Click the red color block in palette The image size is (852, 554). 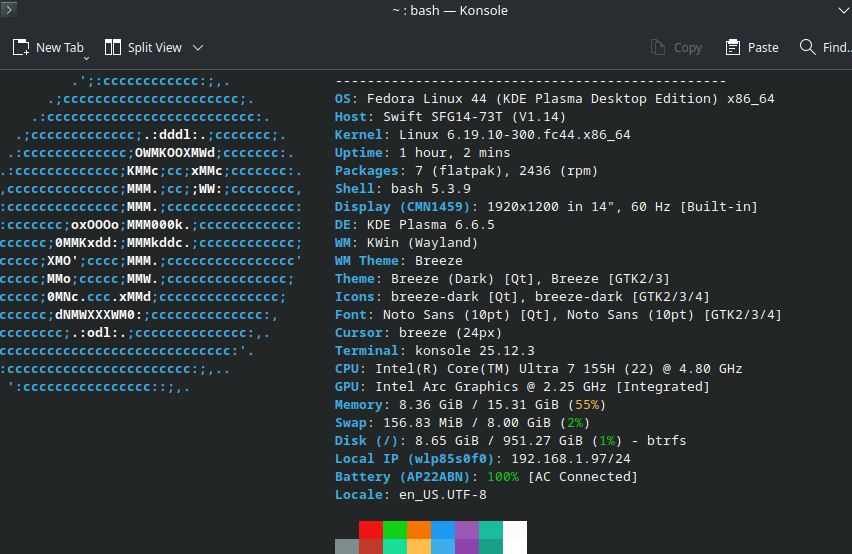(x=371, y=530)
